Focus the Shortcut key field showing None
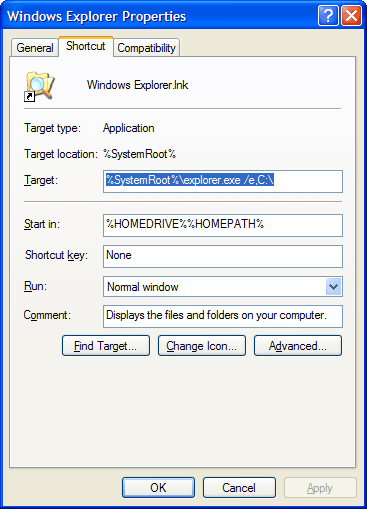Screen dimensions: 367x509 223,256
